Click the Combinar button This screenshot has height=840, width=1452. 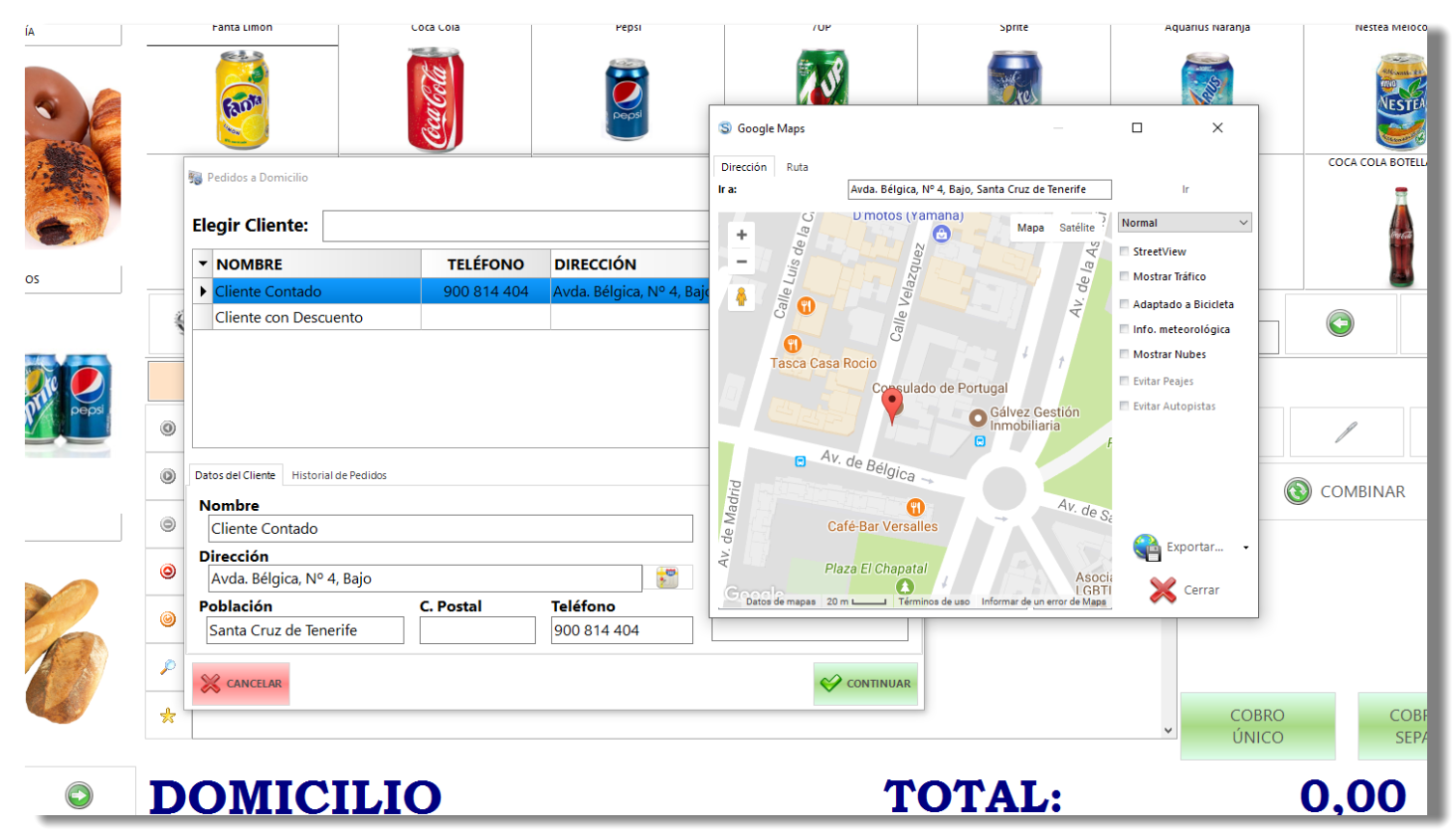[x=1346, y=491]
